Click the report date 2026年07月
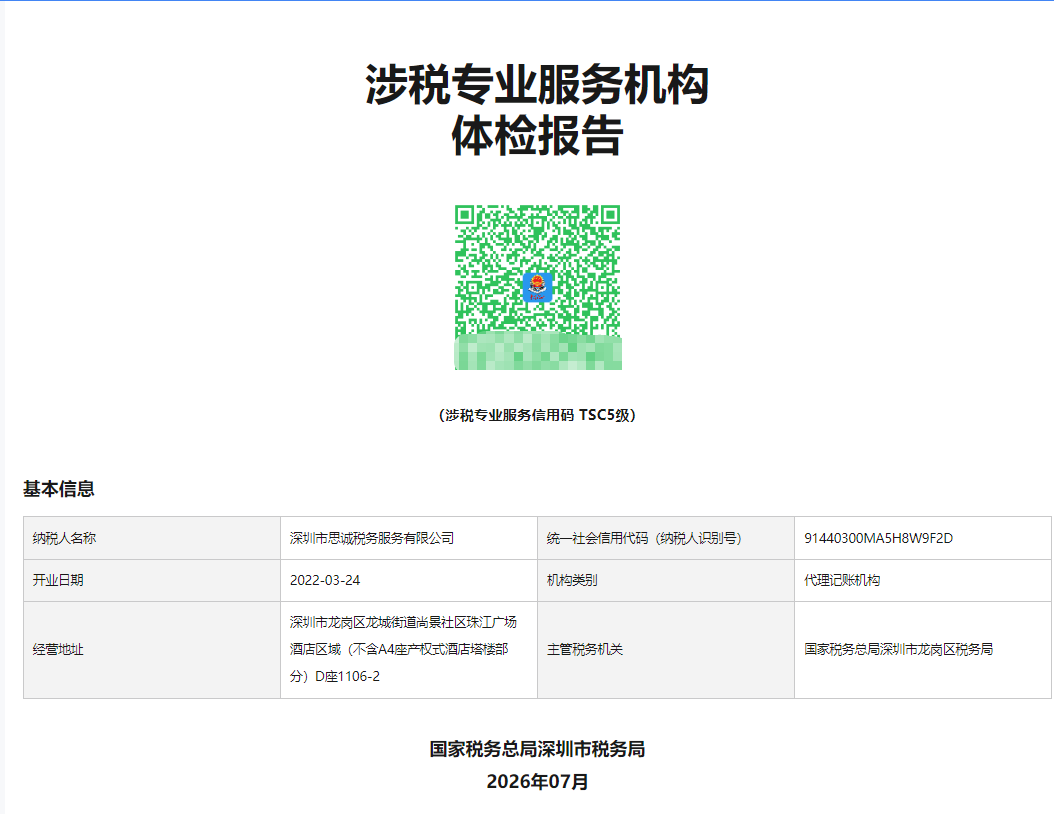 coord(537,781)
